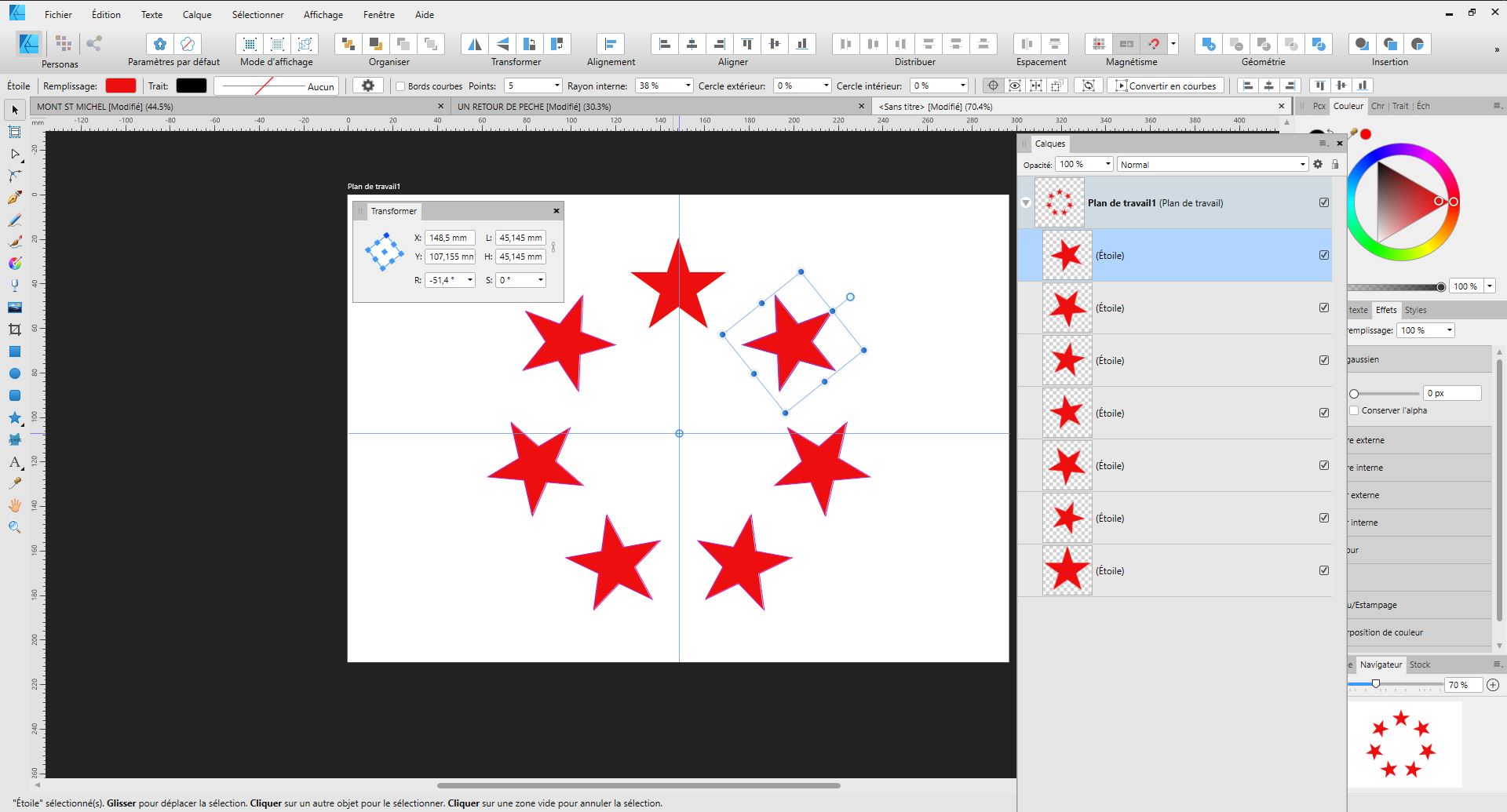Close the Calques panel
The height and width of the screenshot is (812, 1507).
1339,144
